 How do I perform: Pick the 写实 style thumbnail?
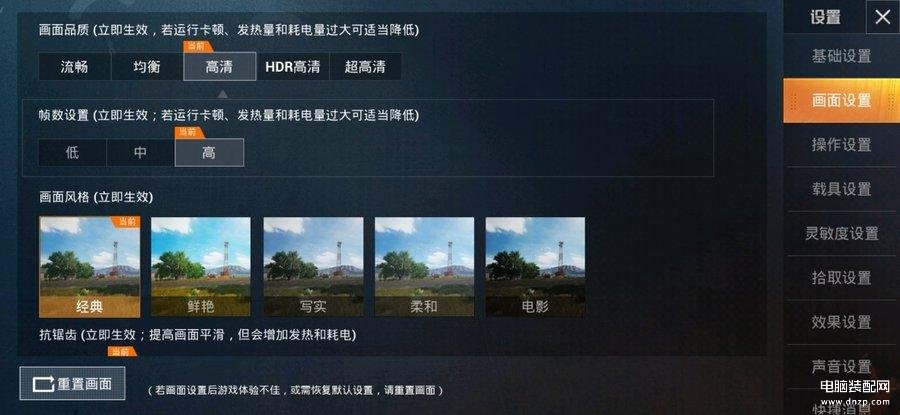coord(313,267)
